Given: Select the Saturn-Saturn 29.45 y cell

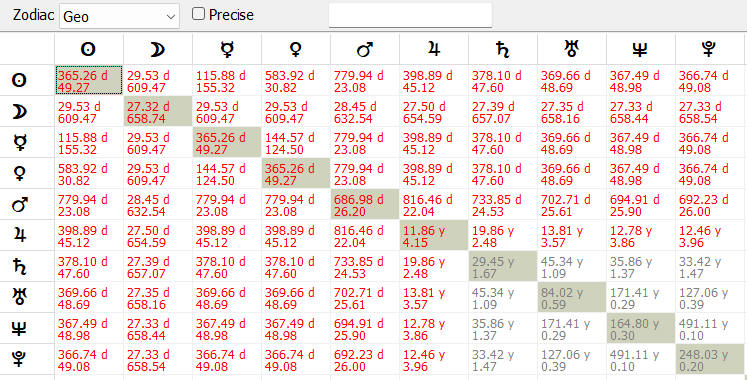Looking at the screenshot, I should tap(503, 266).
